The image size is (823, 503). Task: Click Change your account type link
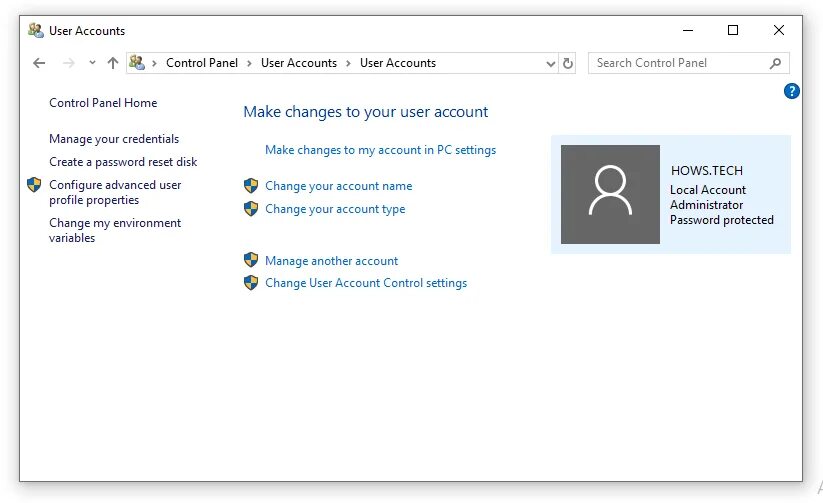point(335,209)
